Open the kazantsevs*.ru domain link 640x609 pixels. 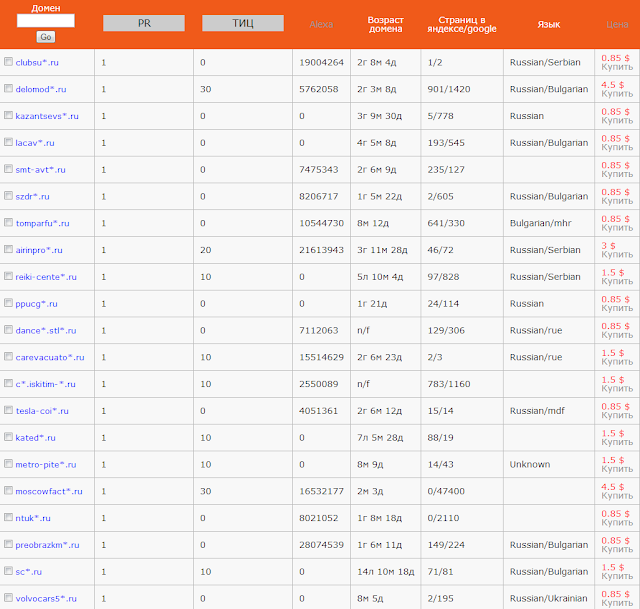tap(47, 116)
